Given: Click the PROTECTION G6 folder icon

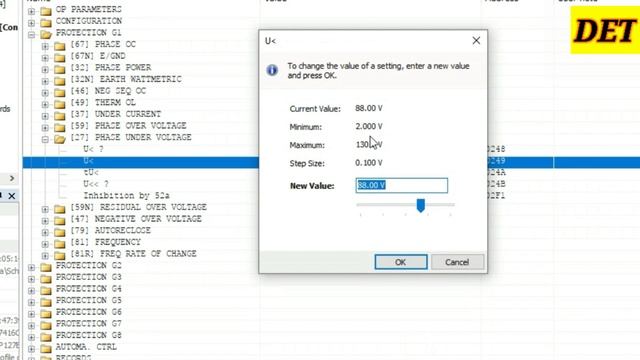Looking at the screenshot, I should [x=46, y=314].
